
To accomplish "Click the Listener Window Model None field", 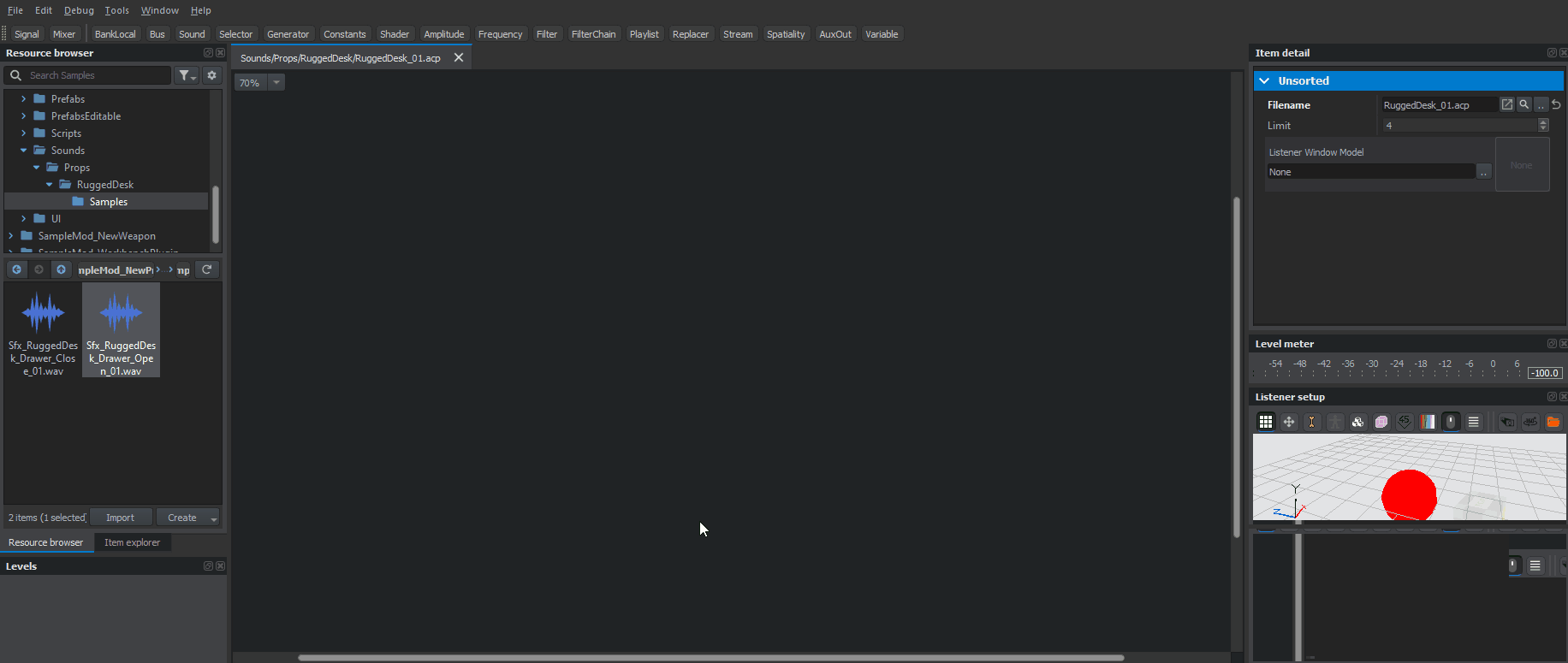I will [1371, 172].
